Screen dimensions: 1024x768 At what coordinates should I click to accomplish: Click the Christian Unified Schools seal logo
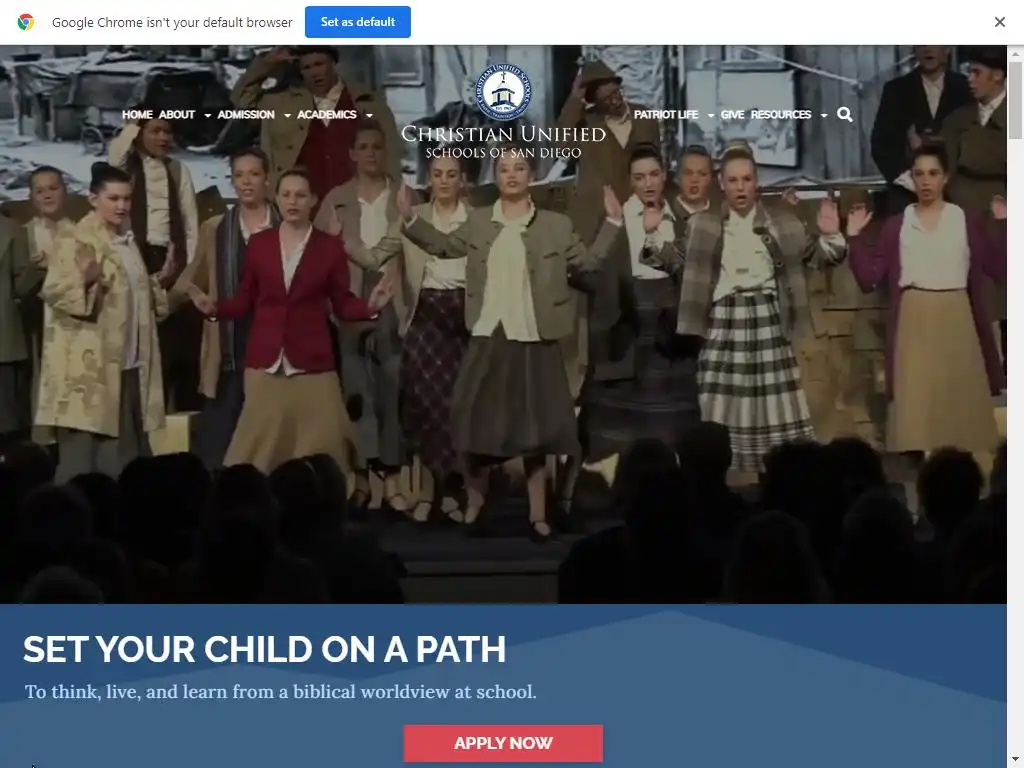click(503, 91)
